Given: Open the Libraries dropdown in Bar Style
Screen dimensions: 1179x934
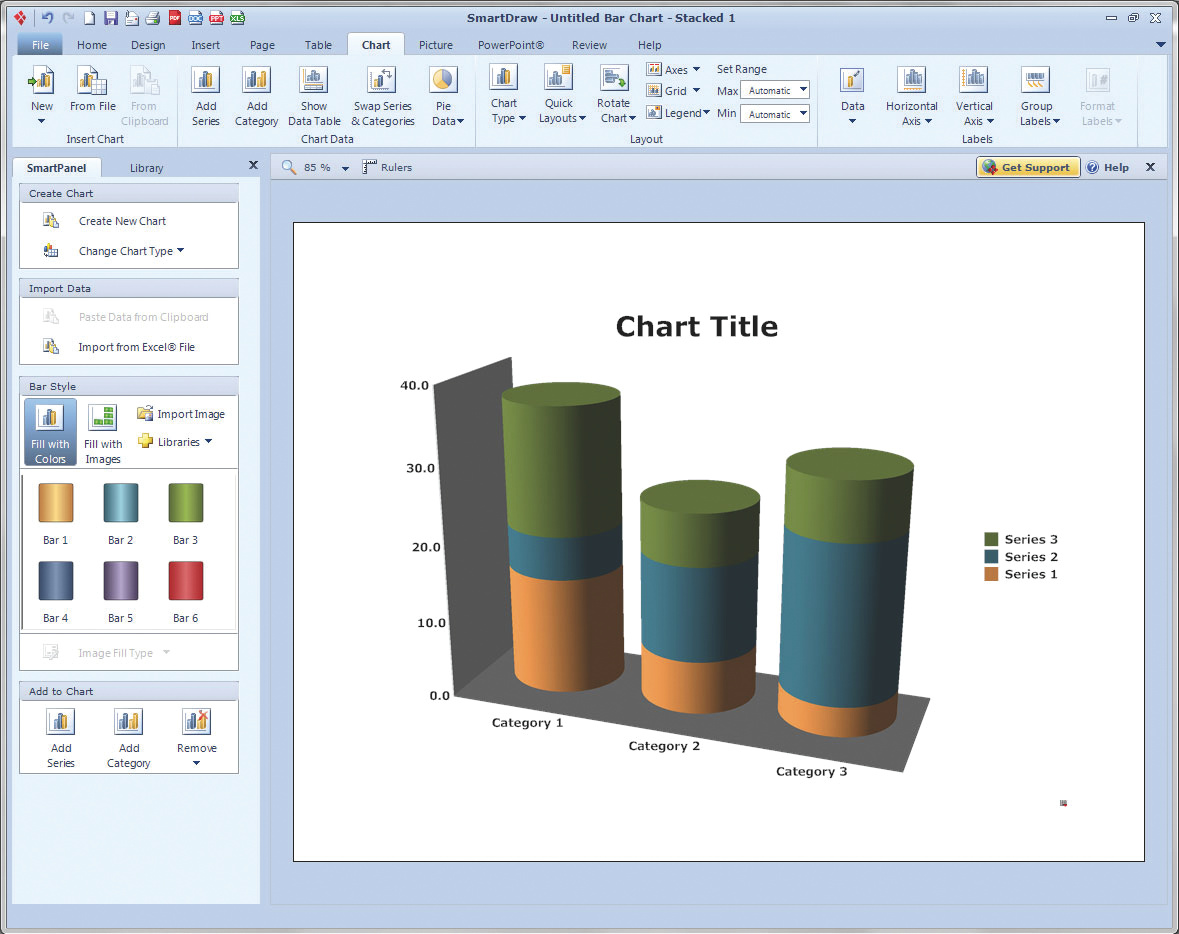Looking at the screenshot, I should [x=175, y=441].
